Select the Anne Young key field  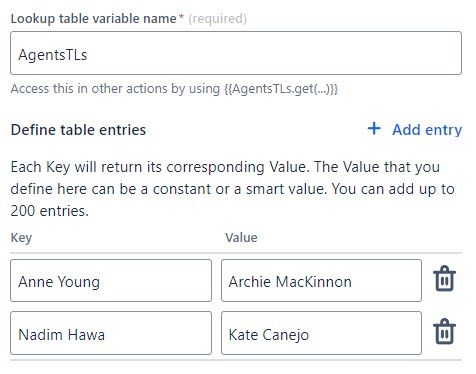[111, 281]
